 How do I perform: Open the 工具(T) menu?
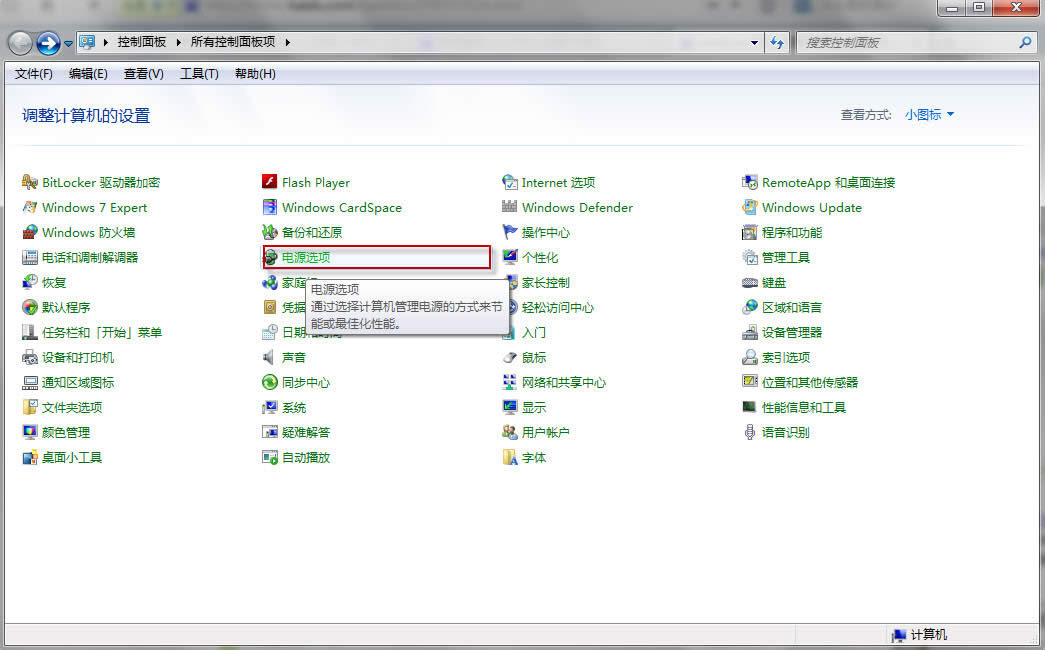pyautogui.click(x=198, y=73)
